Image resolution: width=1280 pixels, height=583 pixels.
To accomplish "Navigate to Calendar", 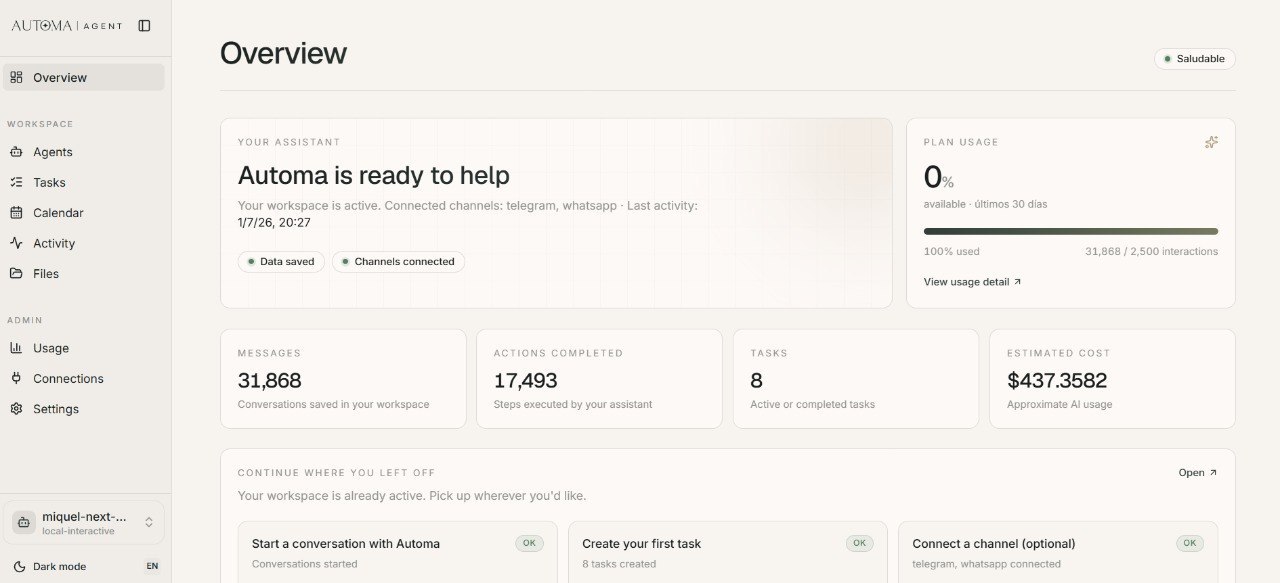I will [84, 213].
